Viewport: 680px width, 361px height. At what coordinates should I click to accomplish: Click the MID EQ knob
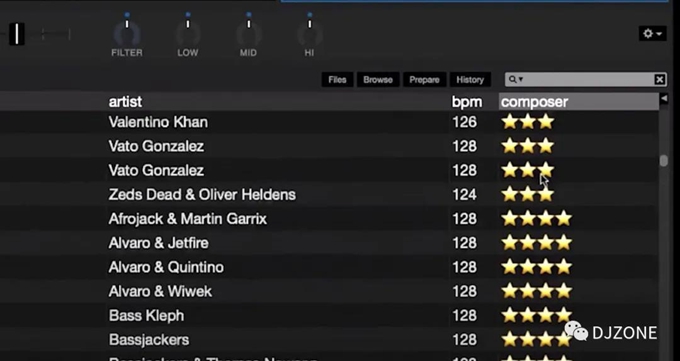click(248, 33)
